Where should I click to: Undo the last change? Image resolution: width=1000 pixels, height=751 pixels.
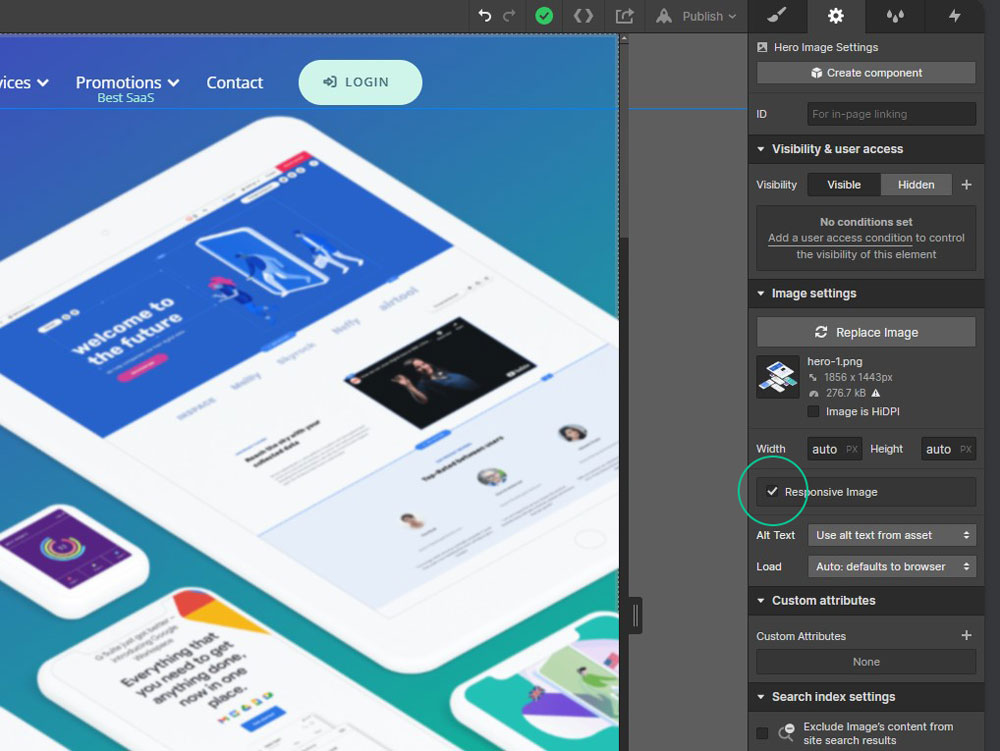(485, 16)
